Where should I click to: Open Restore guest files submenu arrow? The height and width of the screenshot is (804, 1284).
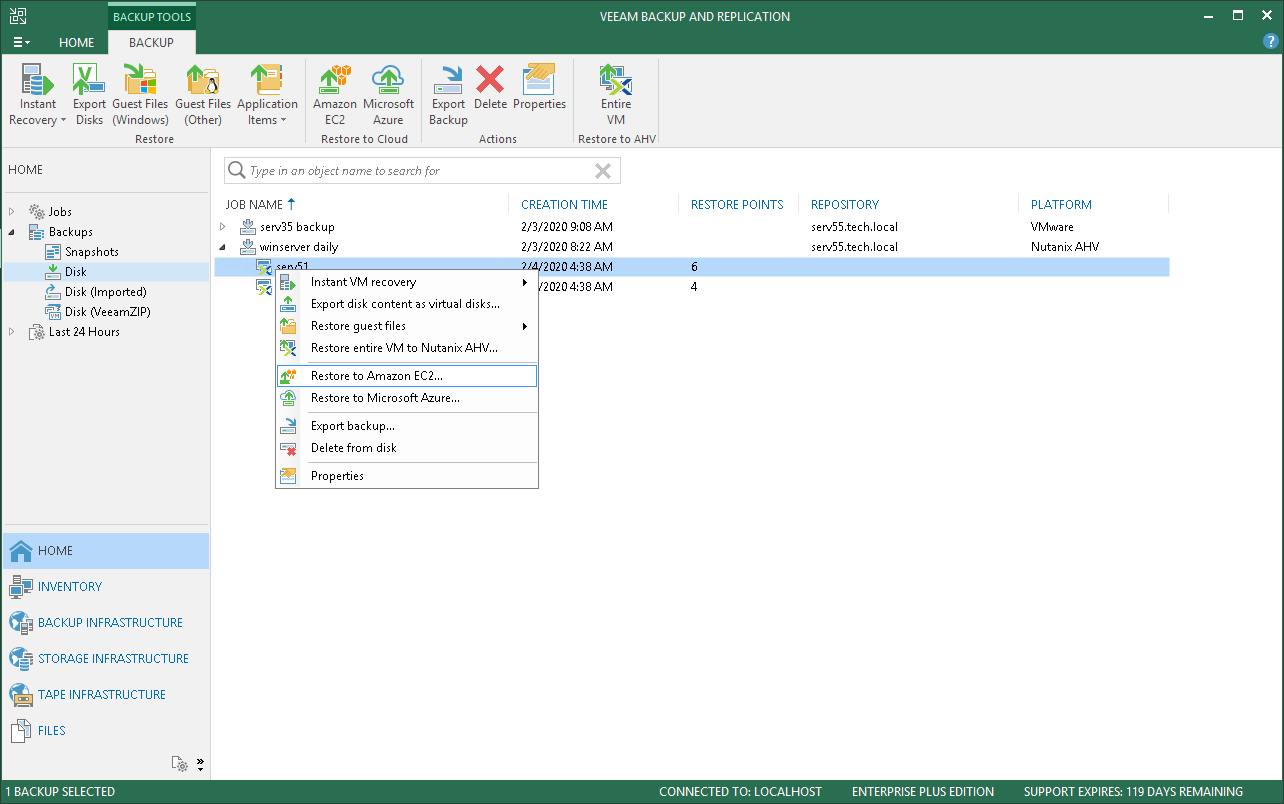pos(525,326)
